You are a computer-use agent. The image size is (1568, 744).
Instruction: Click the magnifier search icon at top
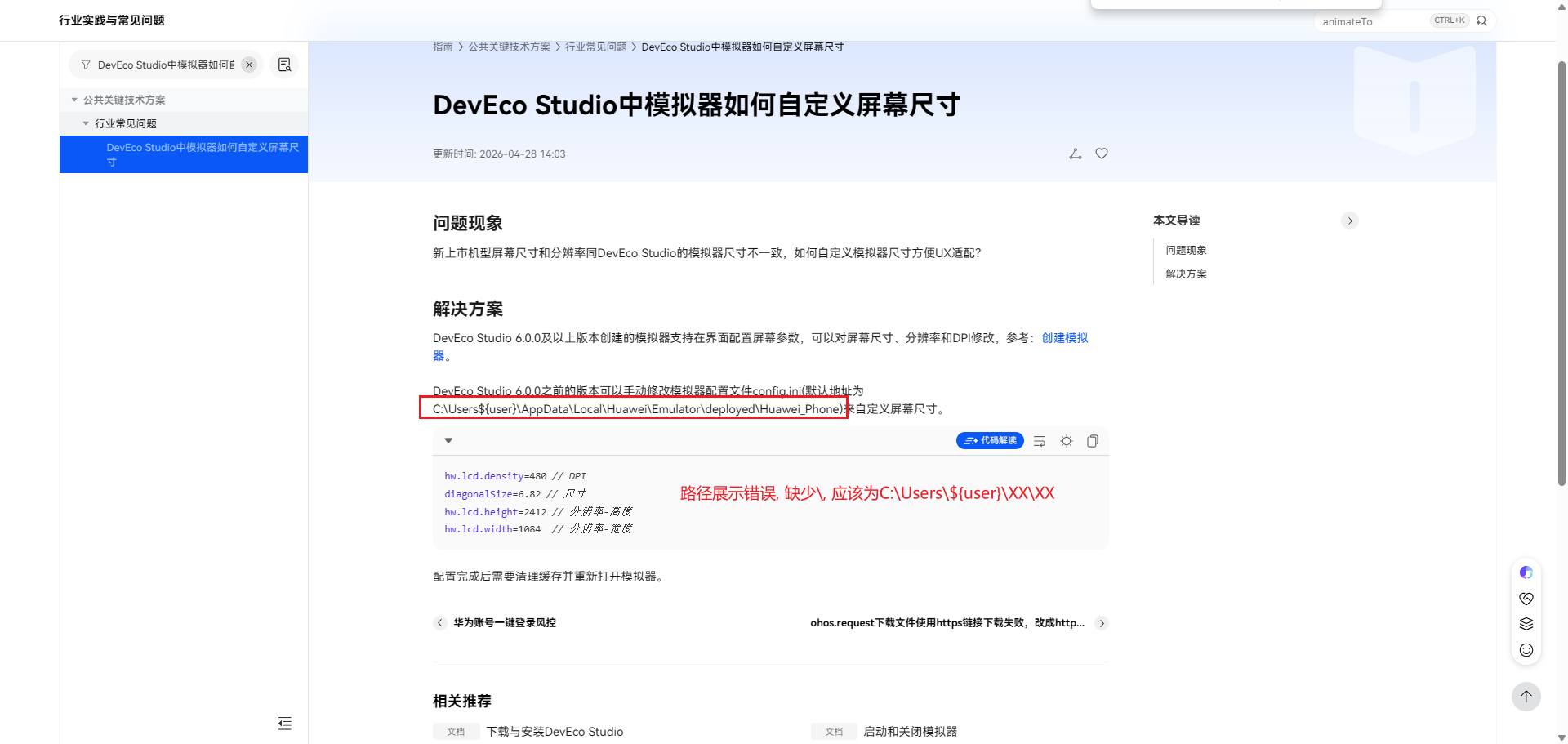coord(1481,21)
